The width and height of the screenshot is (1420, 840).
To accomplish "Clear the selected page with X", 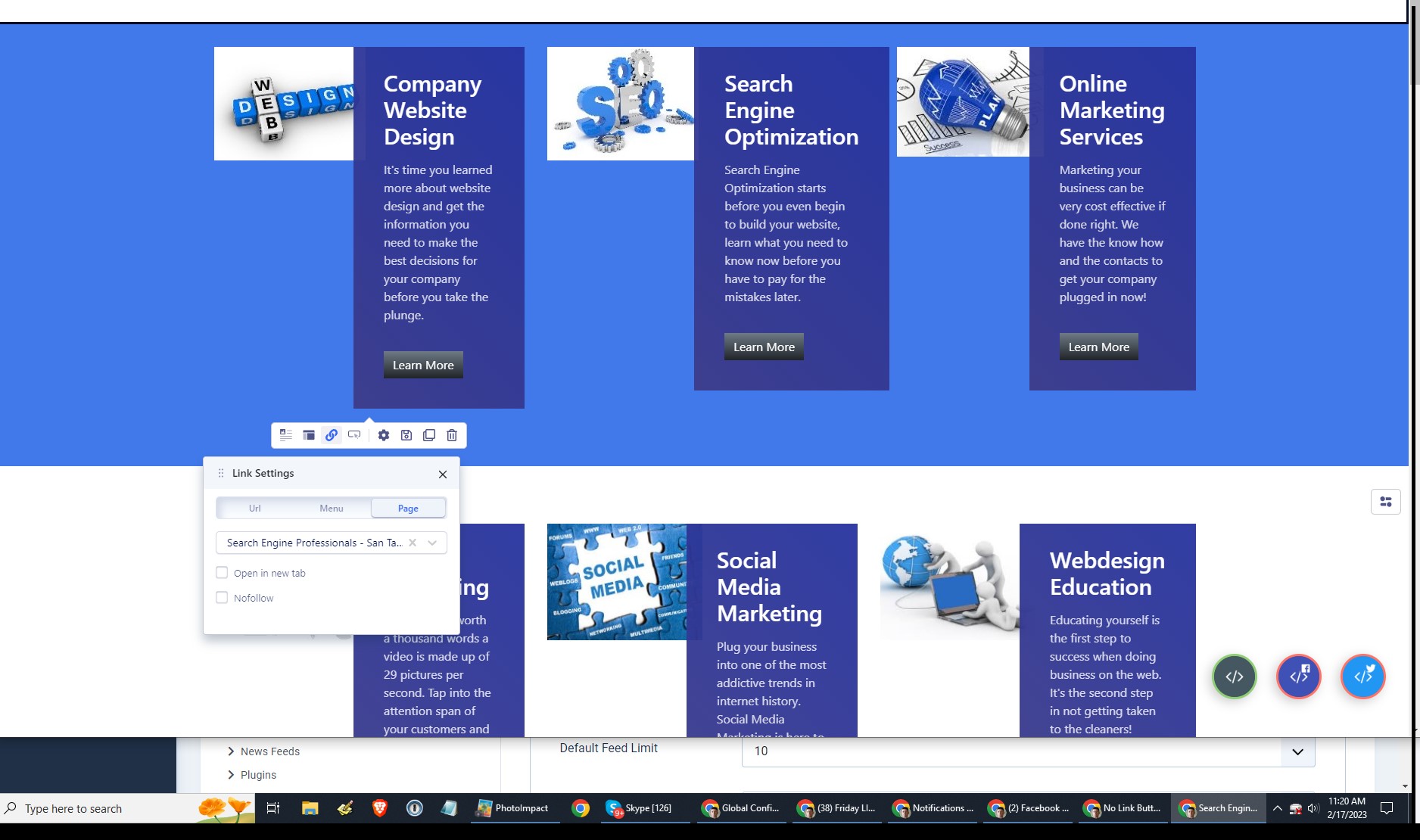I will point(413,543).
